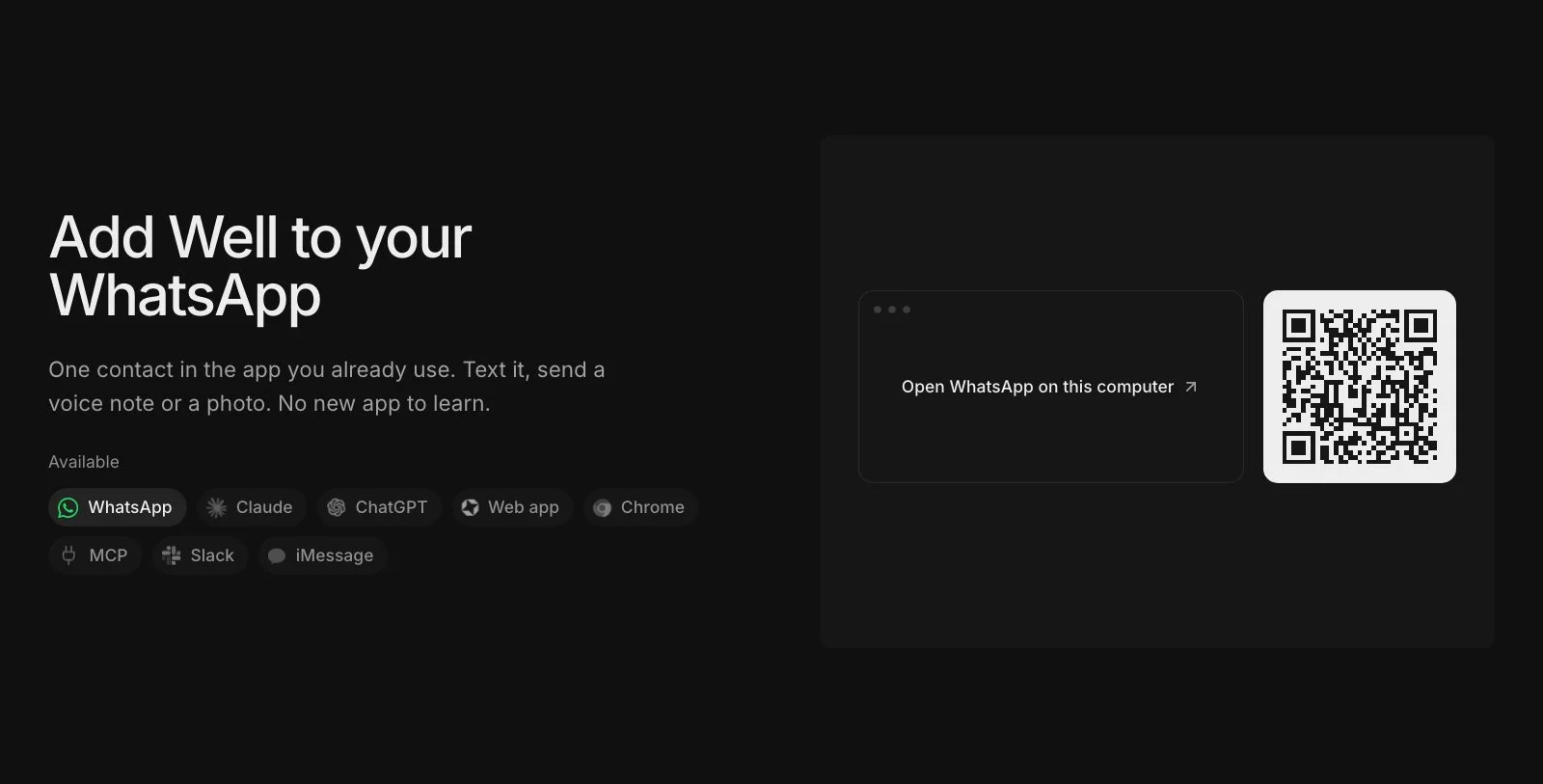The width and height of the screenshot is (1543, 784).
Task: Click the iMessage speech bubble icon
Action: (x=277, y=555)
